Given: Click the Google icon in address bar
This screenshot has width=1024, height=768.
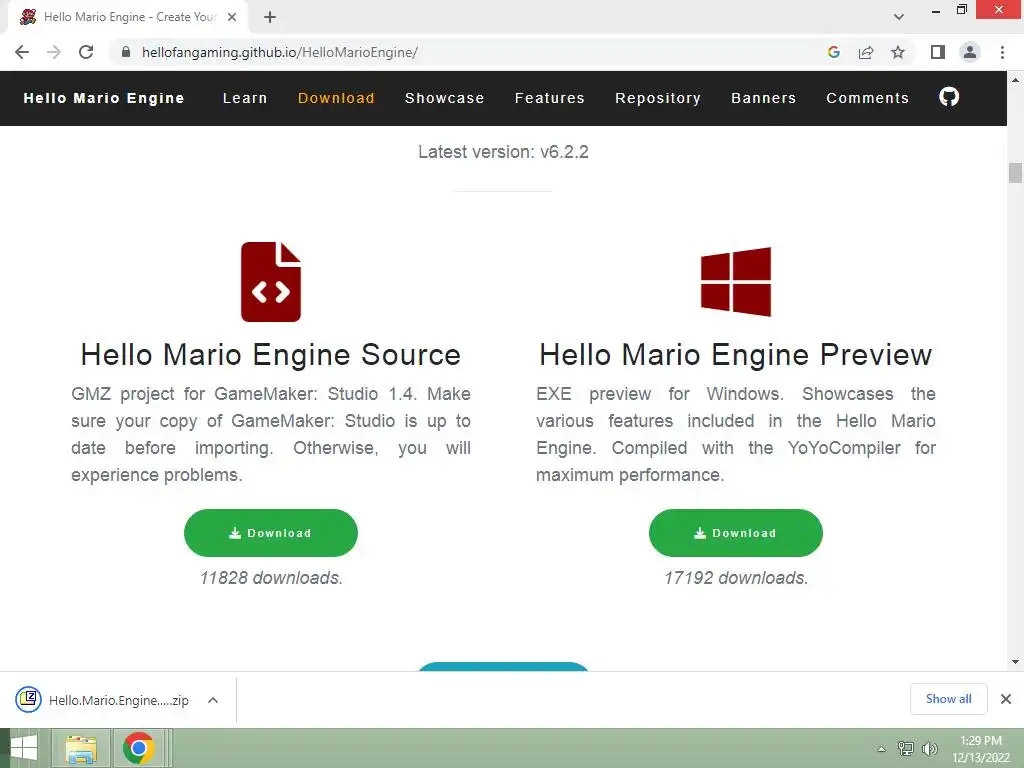Looking at the screenshot, I should [x=833, y=52].
